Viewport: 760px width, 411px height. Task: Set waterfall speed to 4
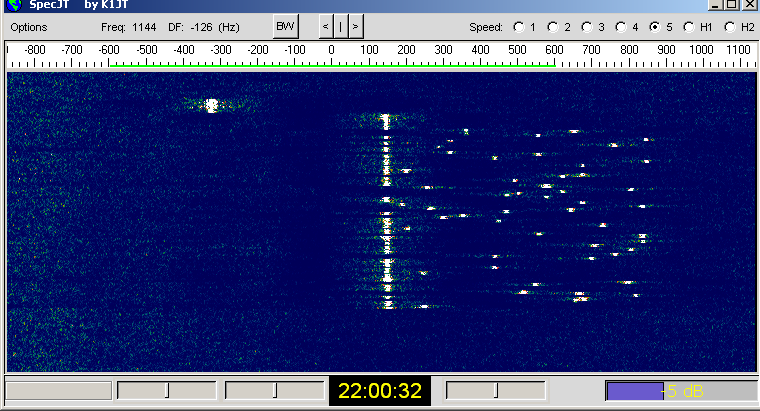[x=621, y=27]
